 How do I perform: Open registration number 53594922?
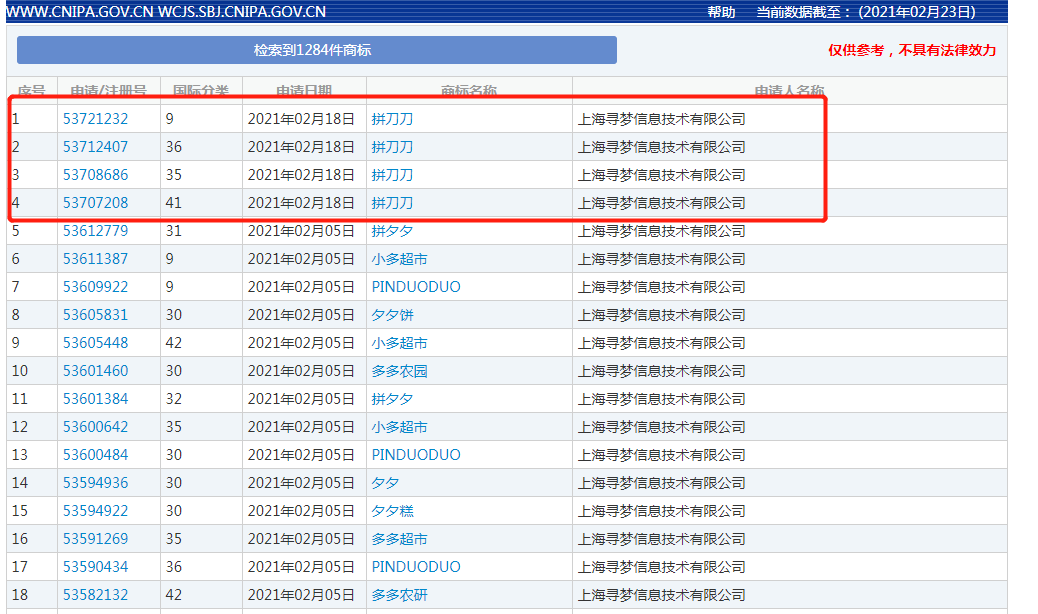point(95,511)
